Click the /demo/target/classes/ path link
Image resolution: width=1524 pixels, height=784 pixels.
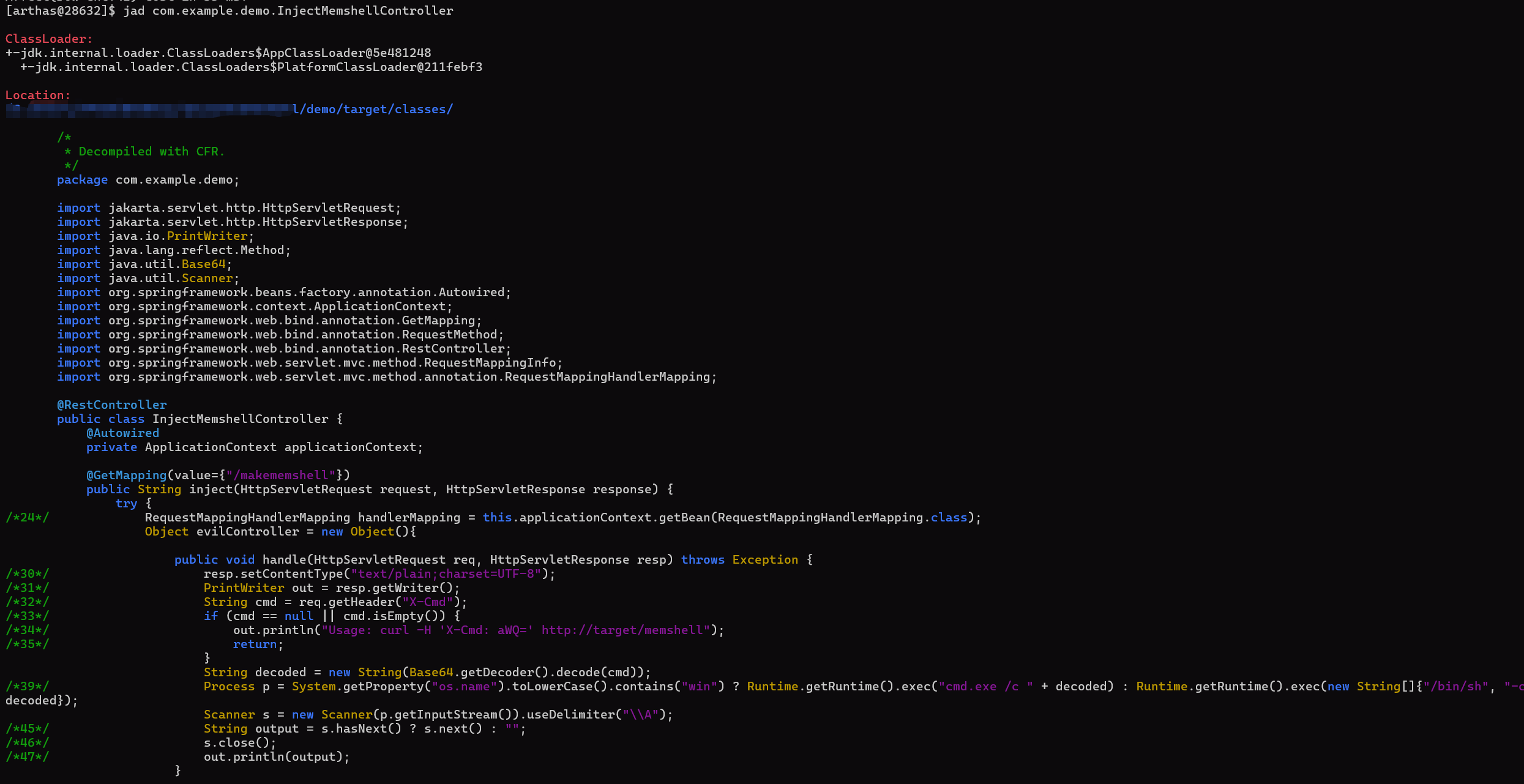[x=373, y=109]
